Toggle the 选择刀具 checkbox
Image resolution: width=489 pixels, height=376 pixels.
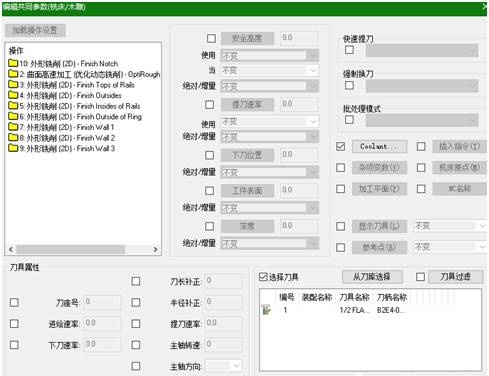[x=263, y=277]
